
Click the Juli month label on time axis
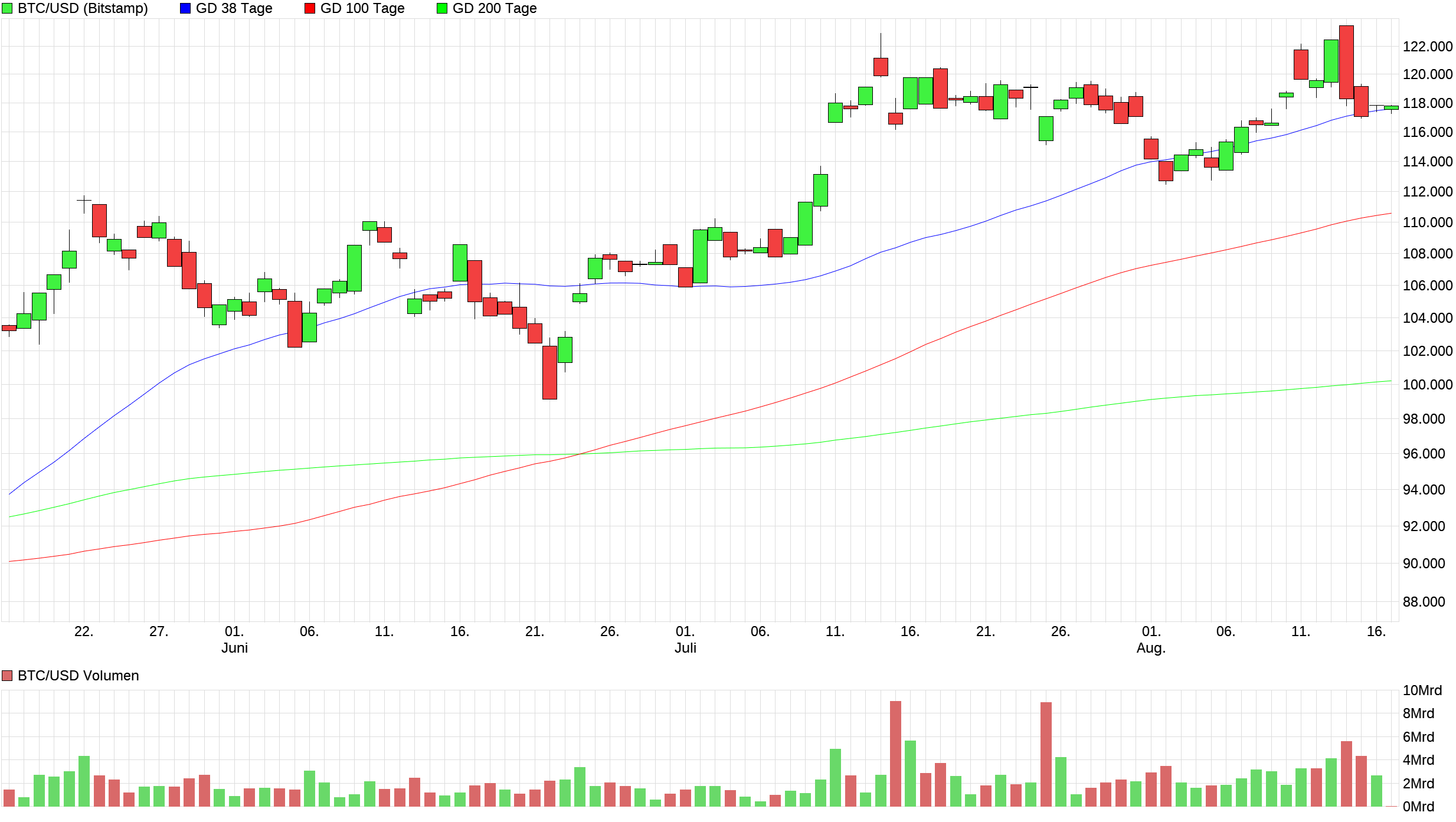[x=685, y=648]
